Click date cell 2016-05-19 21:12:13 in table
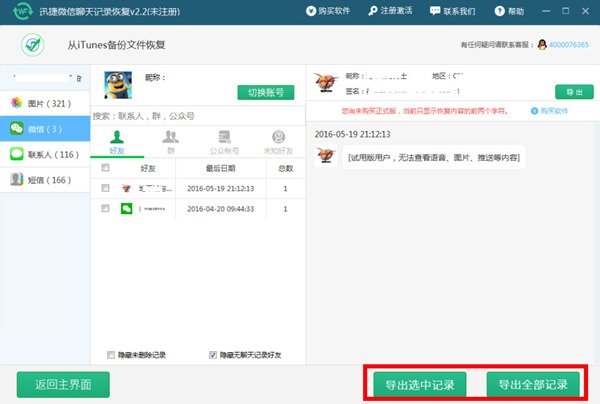The image size is (600, 404). tap(220, 188)
